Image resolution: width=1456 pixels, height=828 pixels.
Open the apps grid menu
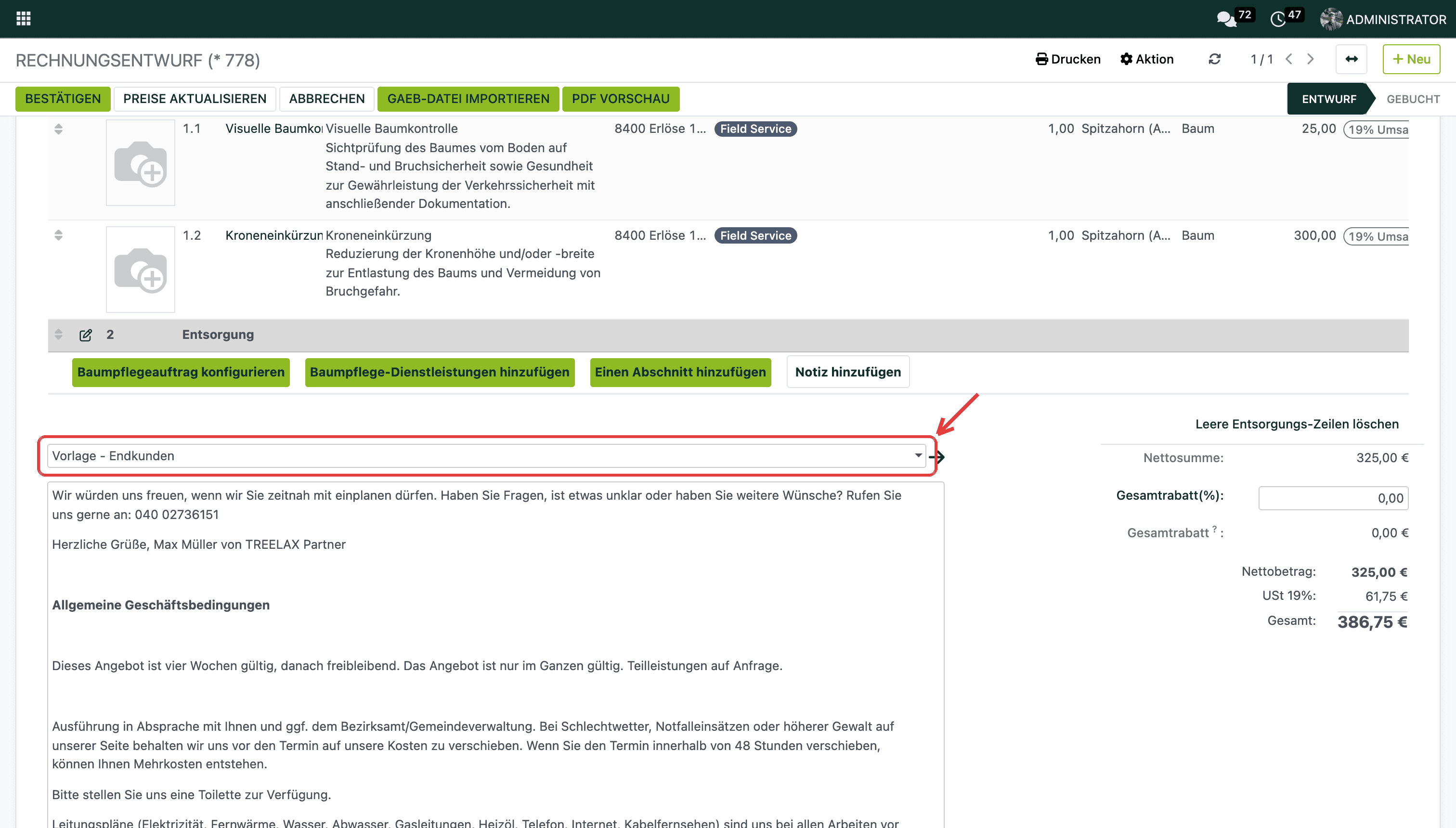pos(23,19)
